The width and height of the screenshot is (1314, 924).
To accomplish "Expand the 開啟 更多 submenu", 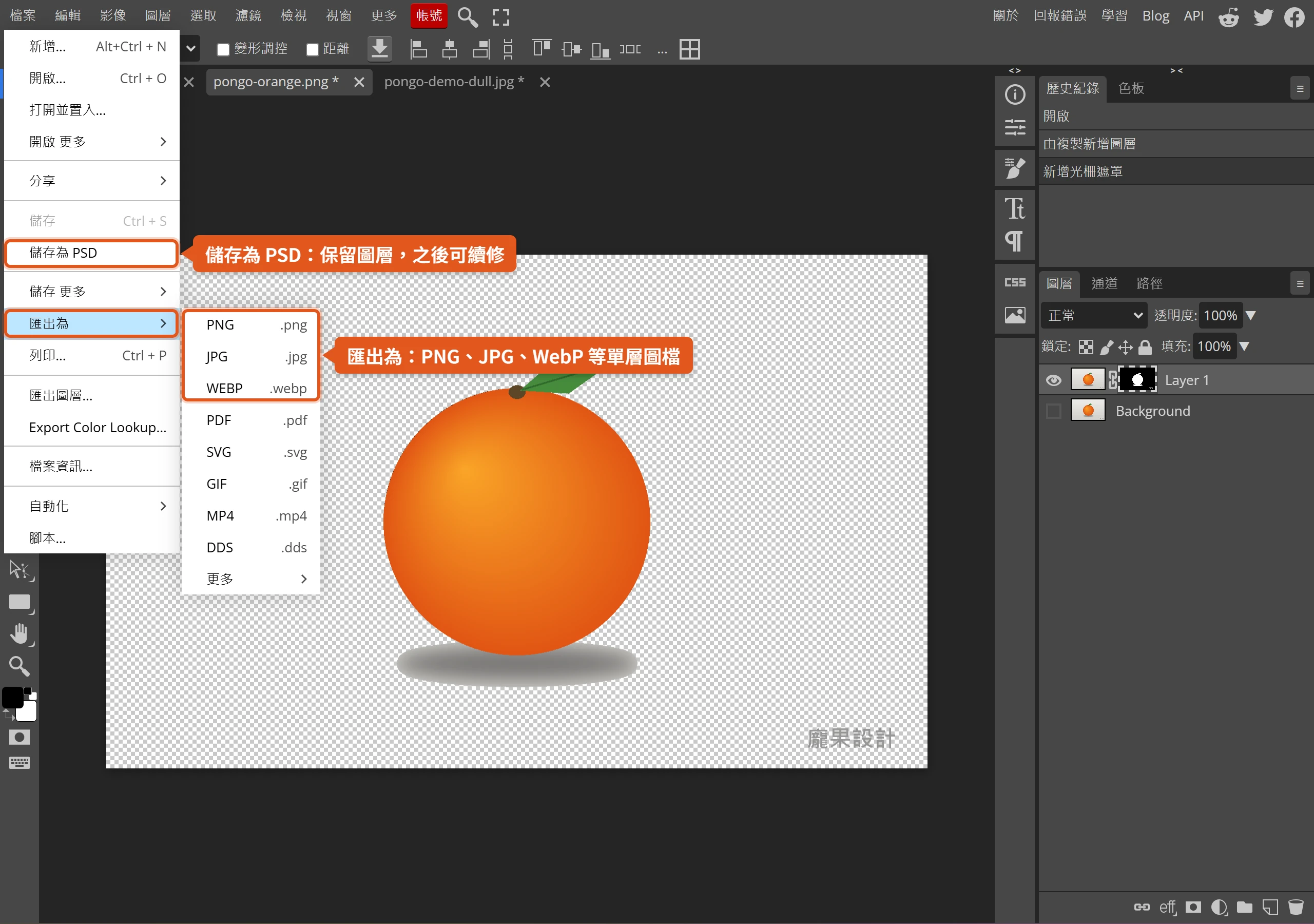I will pos(91,141).
